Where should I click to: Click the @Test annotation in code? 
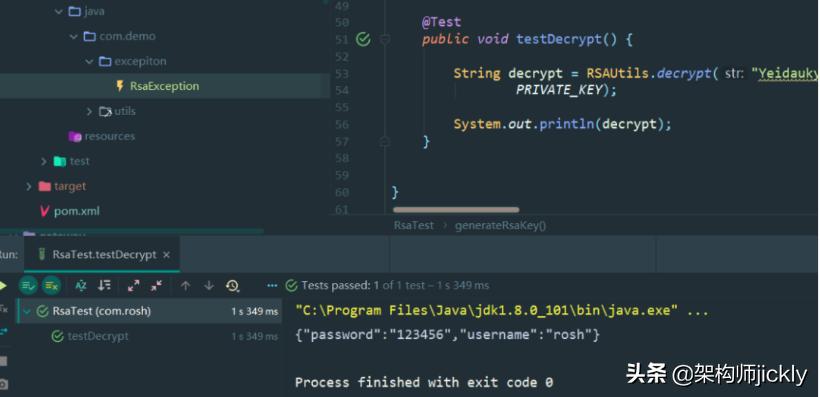coord(441,22)
